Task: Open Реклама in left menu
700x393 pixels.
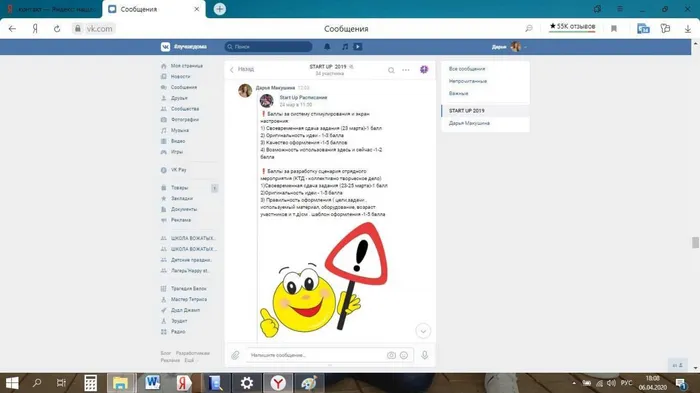Action: (x=181, y=220)
